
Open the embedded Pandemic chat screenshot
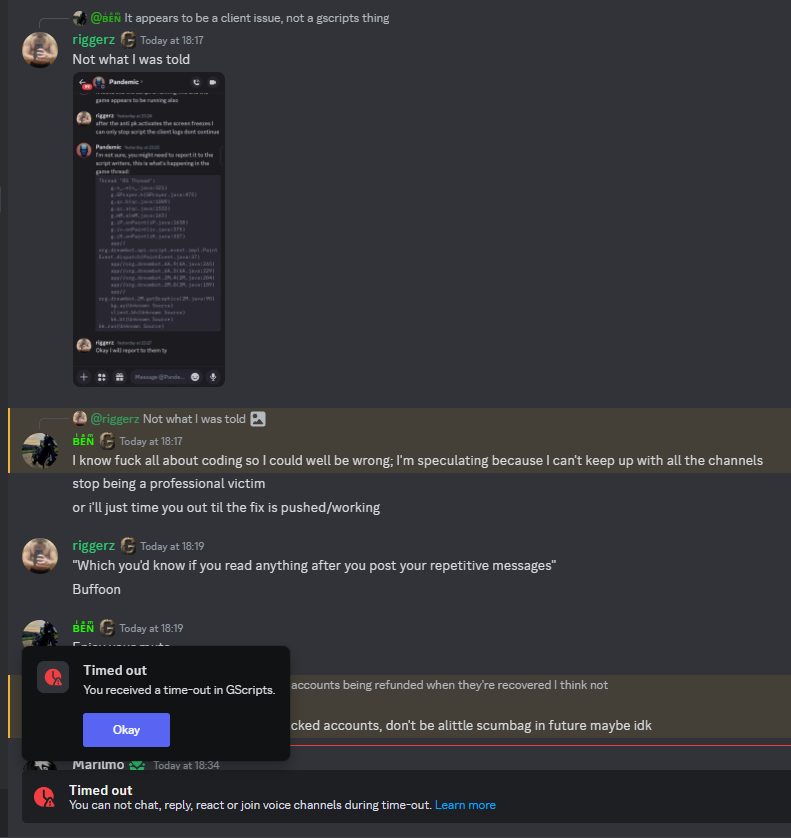(149, 229)
